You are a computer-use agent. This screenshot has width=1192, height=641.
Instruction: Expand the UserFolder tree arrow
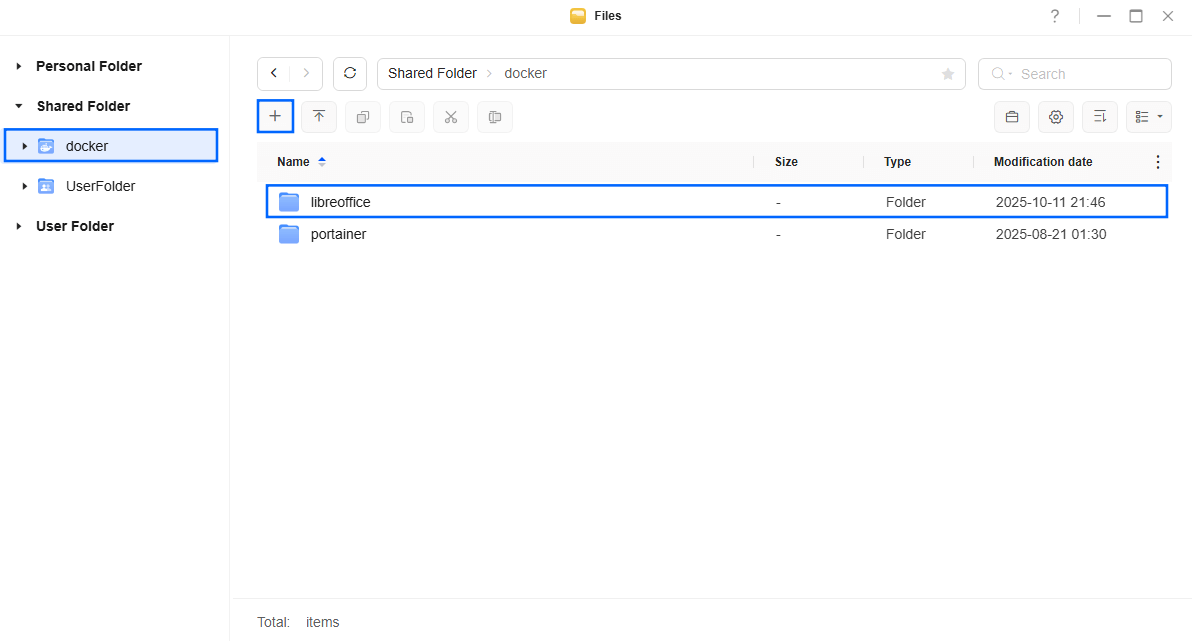(x=25, y=186)
